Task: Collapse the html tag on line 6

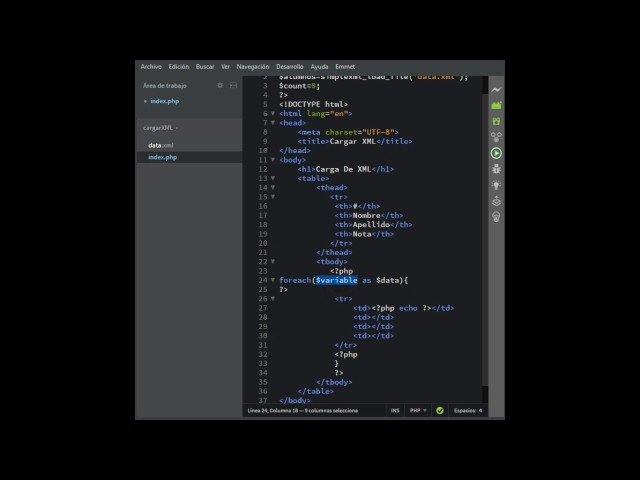Action: (273, 113)
